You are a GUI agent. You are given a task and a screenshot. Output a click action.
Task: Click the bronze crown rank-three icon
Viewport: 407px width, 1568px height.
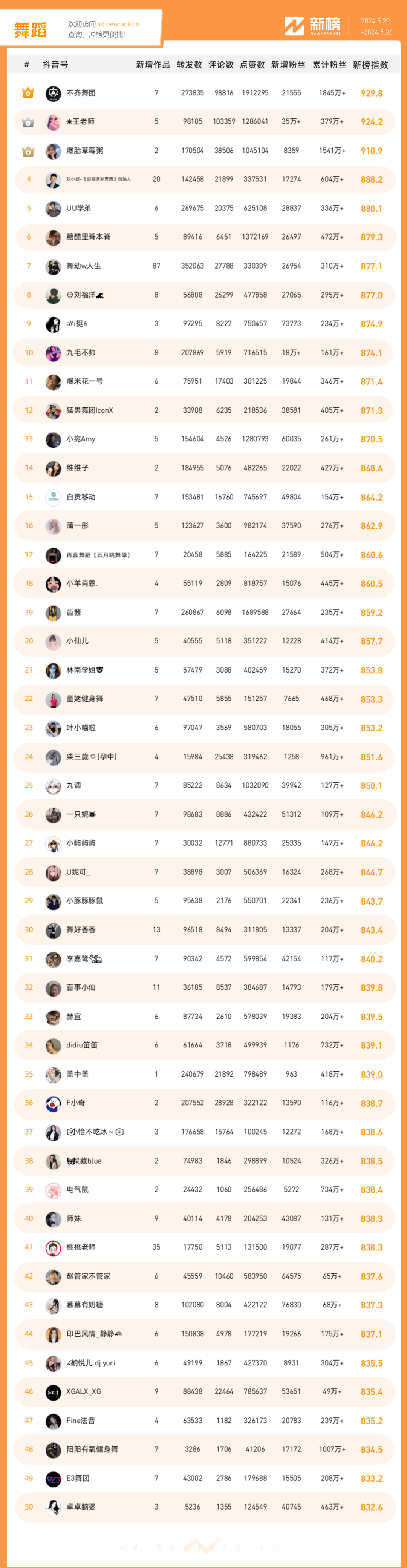[x=28, y=151]
